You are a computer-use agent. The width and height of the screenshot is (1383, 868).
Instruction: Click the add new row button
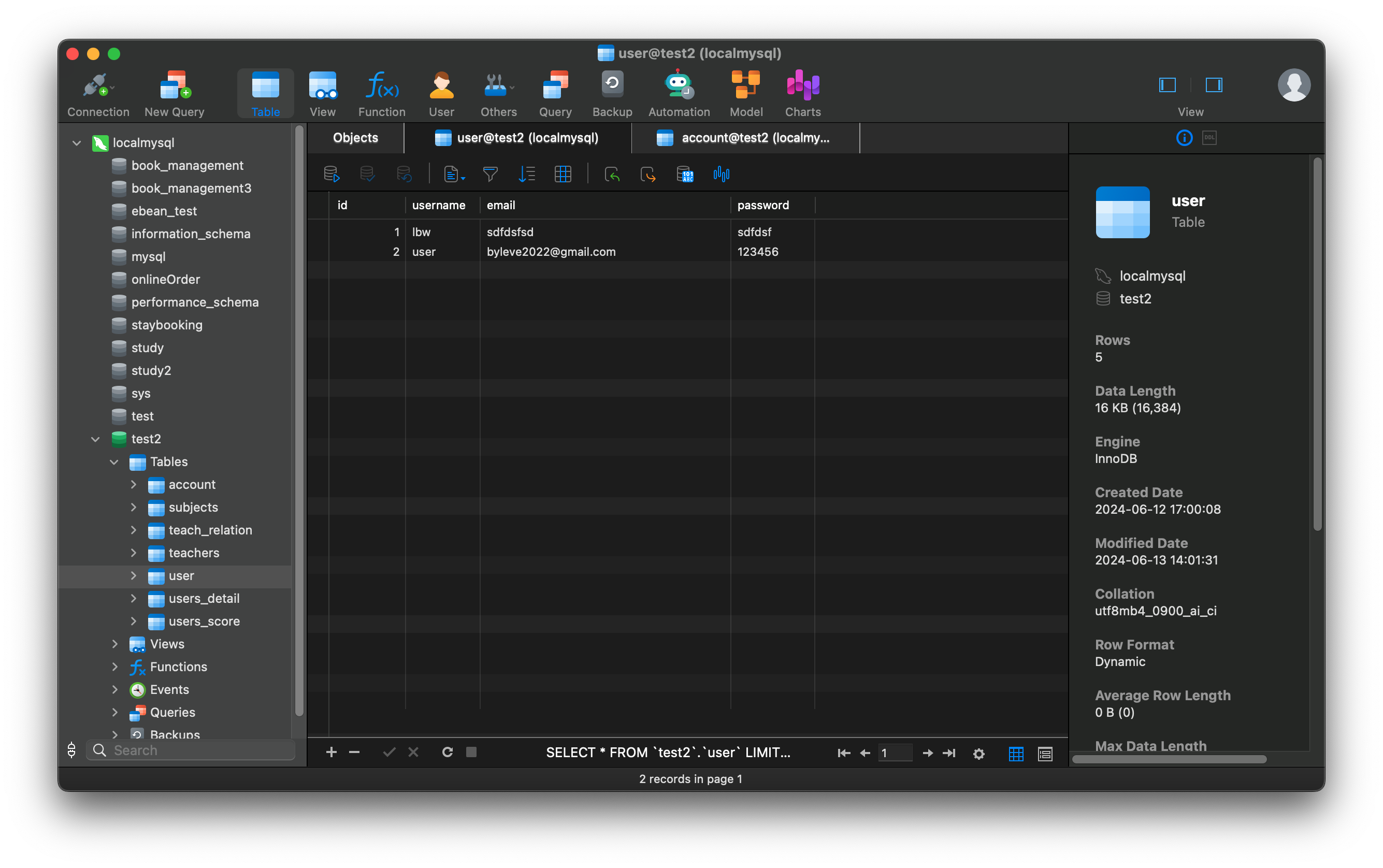(x=331, y=752)
